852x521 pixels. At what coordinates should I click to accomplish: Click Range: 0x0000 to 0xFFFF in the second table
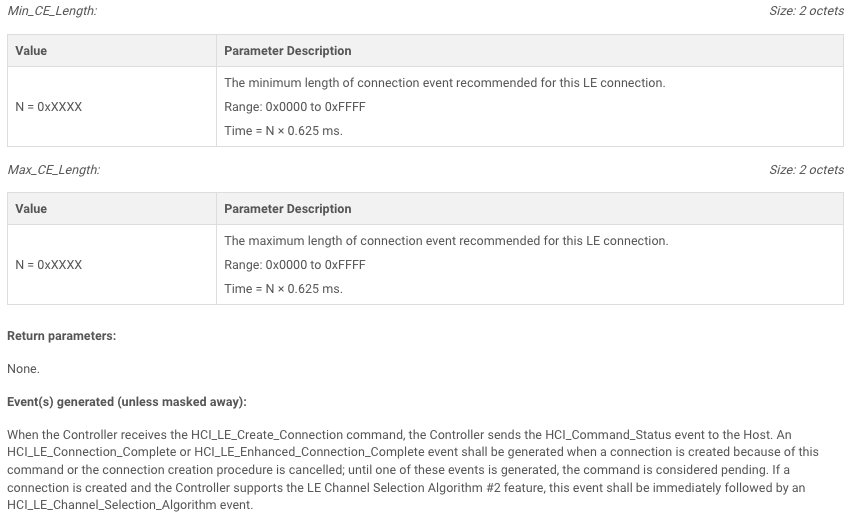295,265
